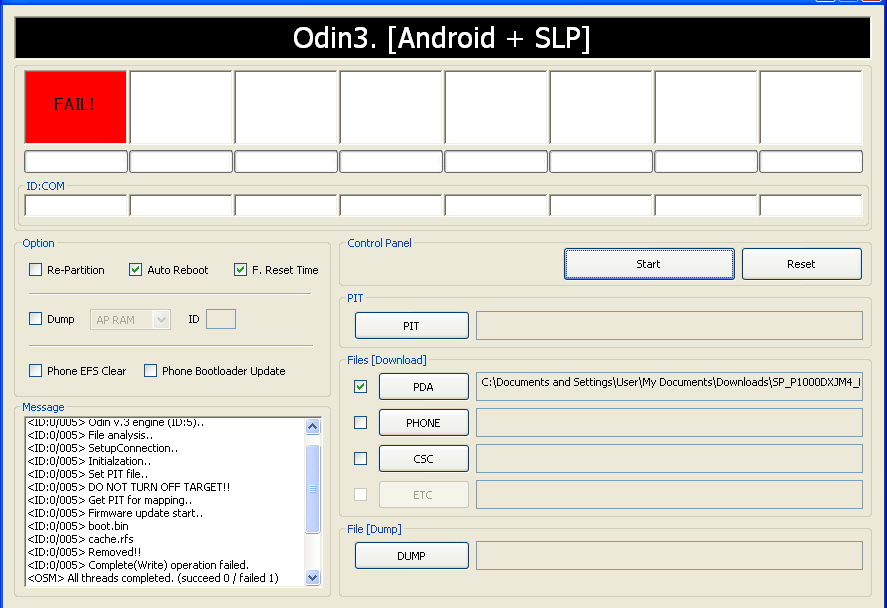Click the "File [Dump]" group label
Screen dimensions: 887x608
tap(374, 529)
